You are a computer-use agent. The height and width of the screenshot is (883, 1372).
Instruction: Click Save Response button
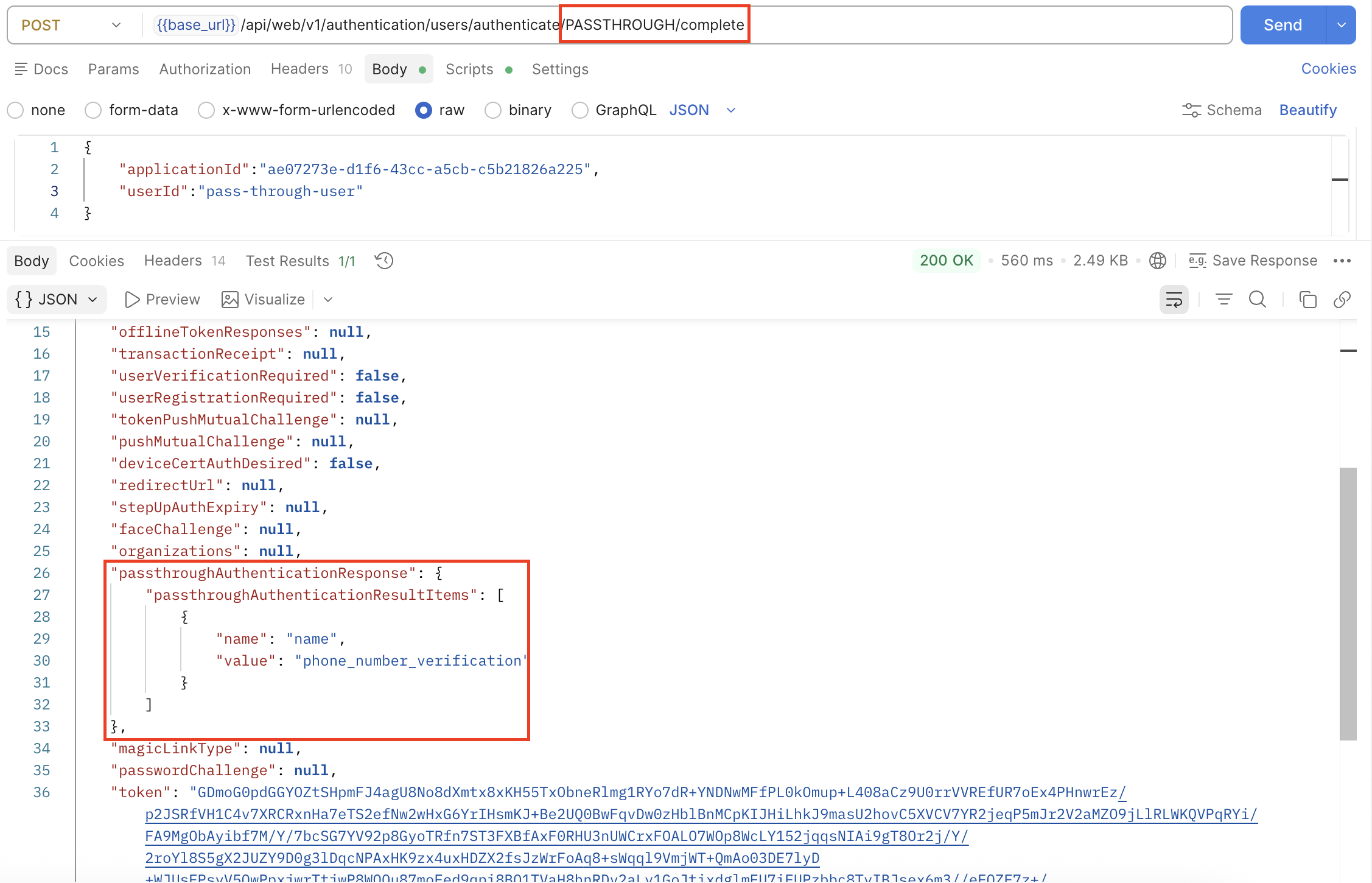pos(1253,261)
